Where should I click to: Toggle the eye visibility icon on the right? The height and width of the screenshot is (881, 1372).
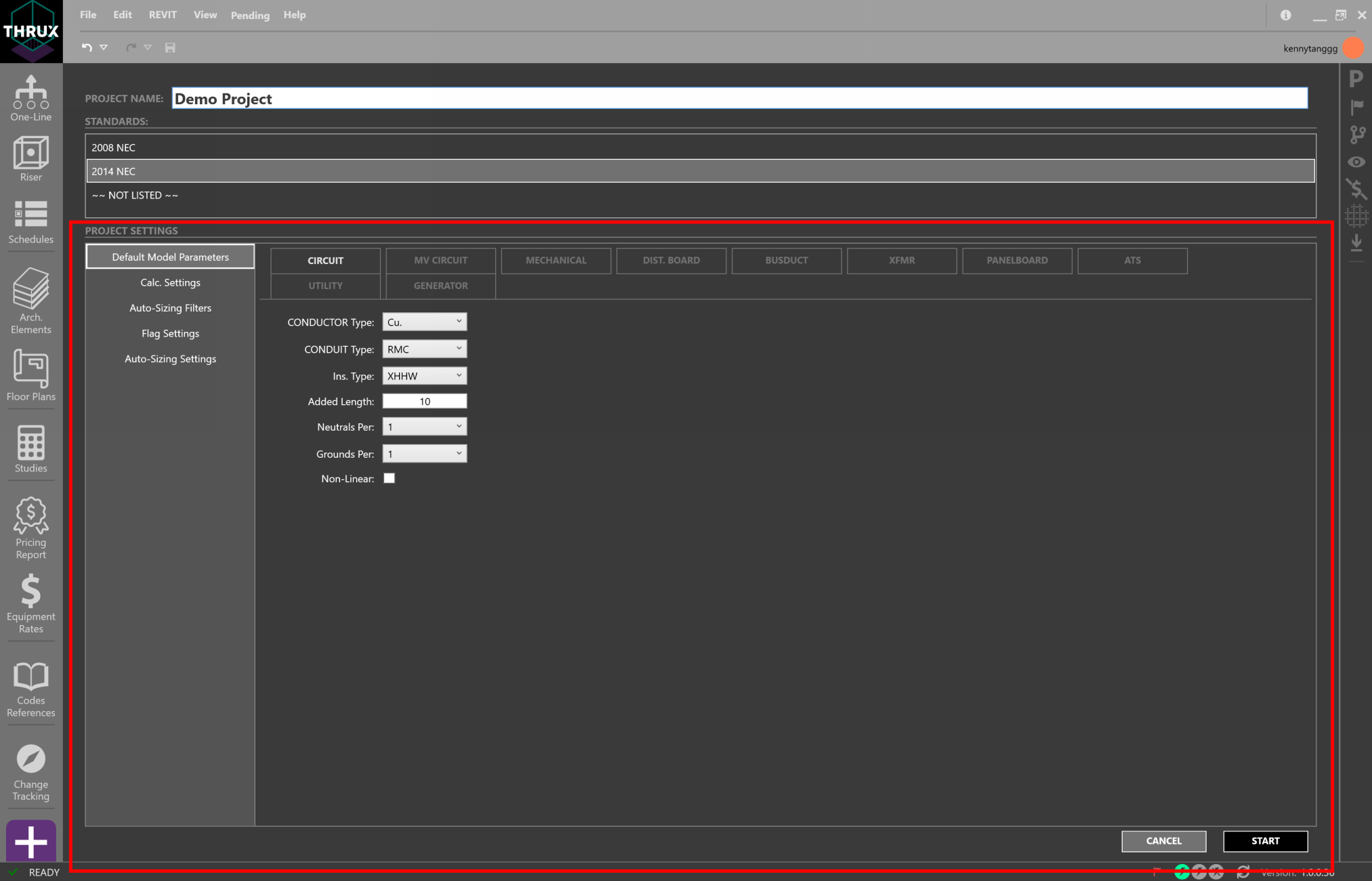1356,162
